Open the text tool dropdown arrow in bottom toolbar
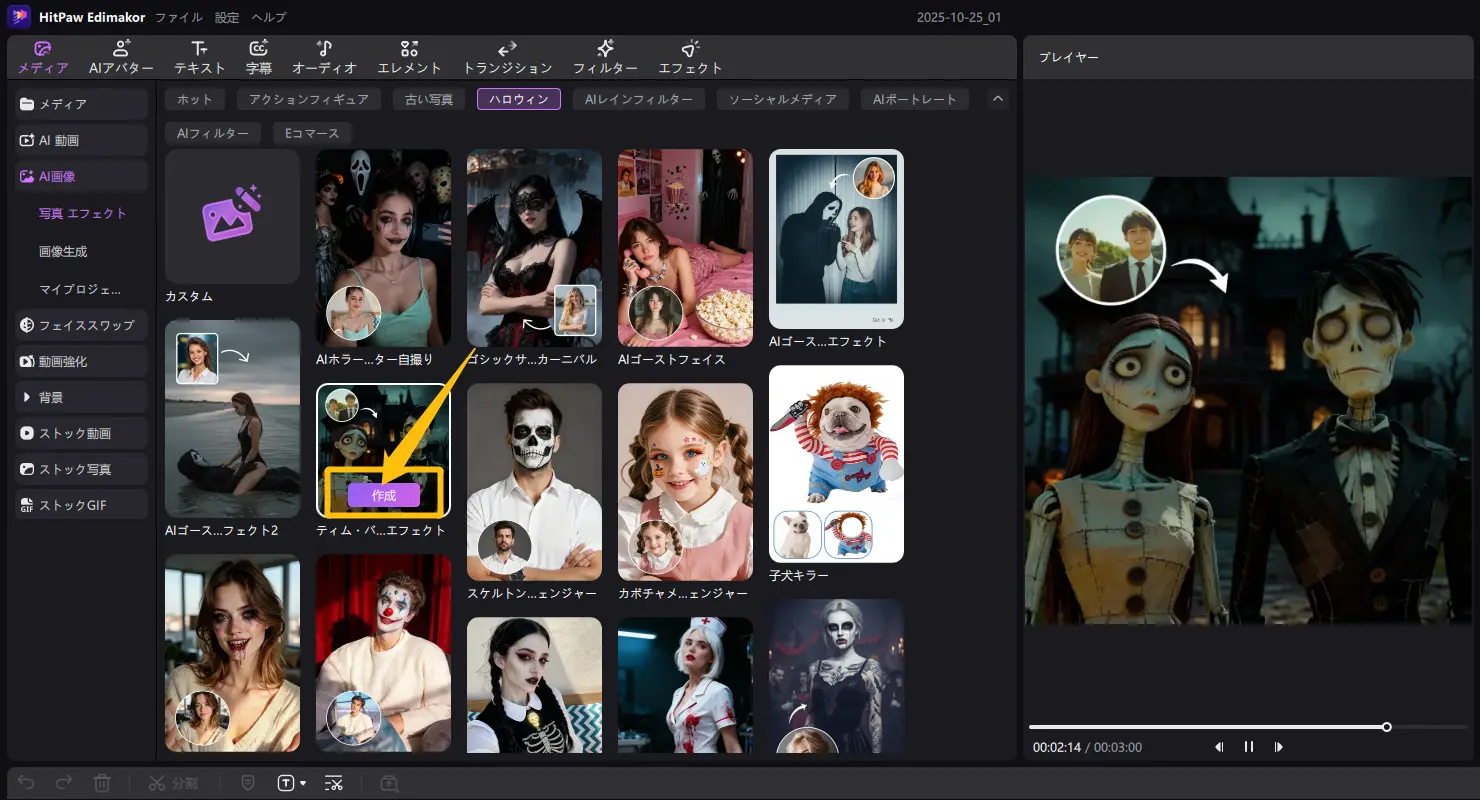1480x800 pixels. tap(303, 783)
